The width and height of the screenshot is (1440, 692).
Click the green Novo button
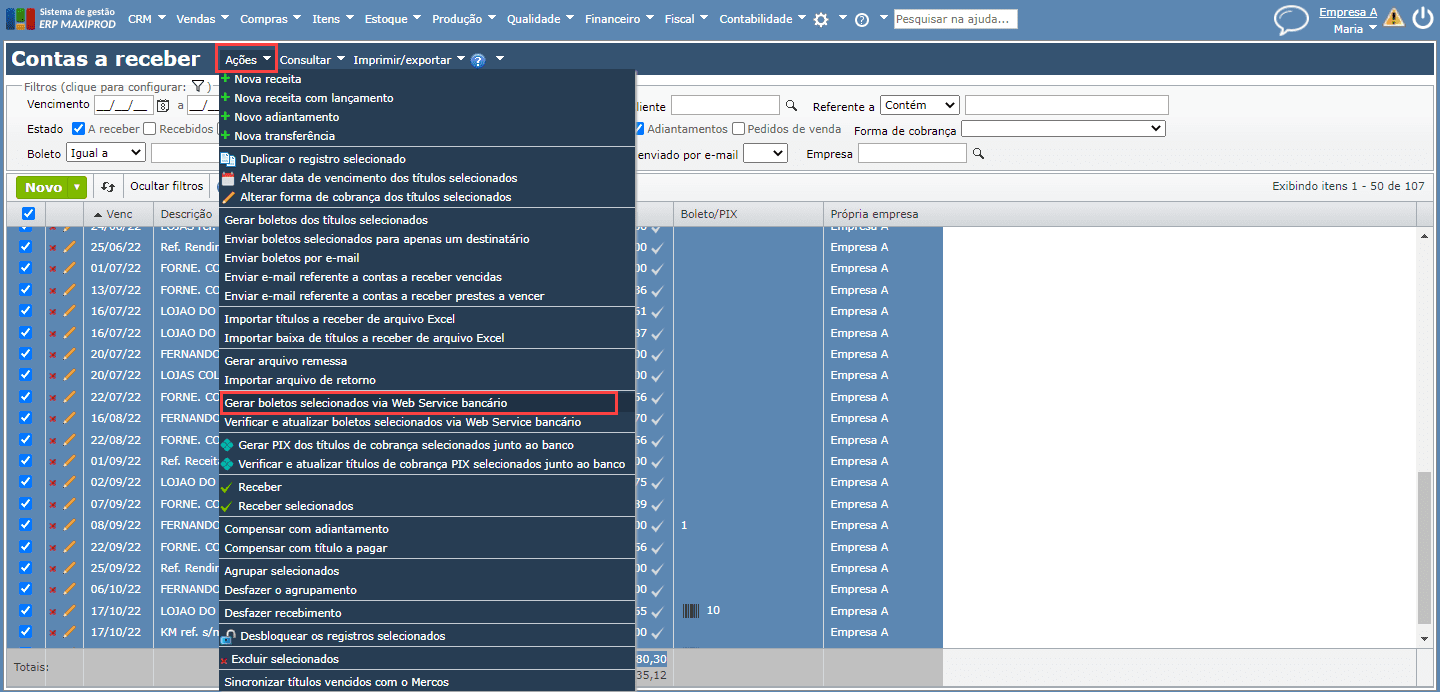43,187
